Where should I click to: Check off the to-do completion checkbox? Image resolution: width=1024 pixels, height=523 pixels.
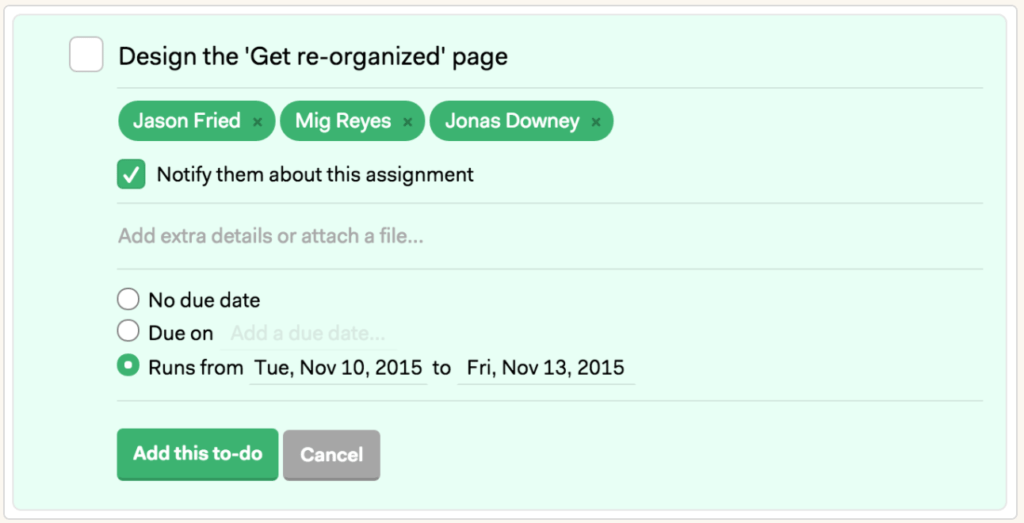pos(86,54)
